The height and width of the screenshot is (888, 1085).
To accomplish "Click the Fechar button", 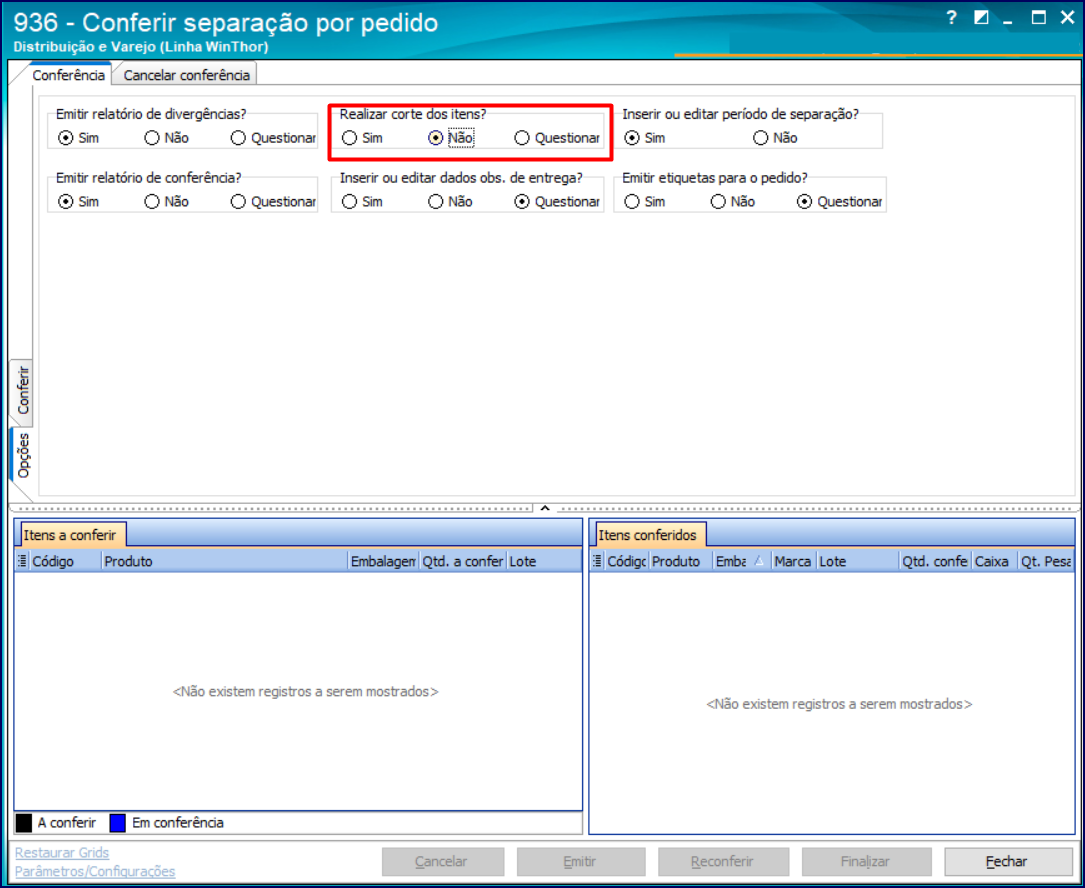I will 1008,862.
